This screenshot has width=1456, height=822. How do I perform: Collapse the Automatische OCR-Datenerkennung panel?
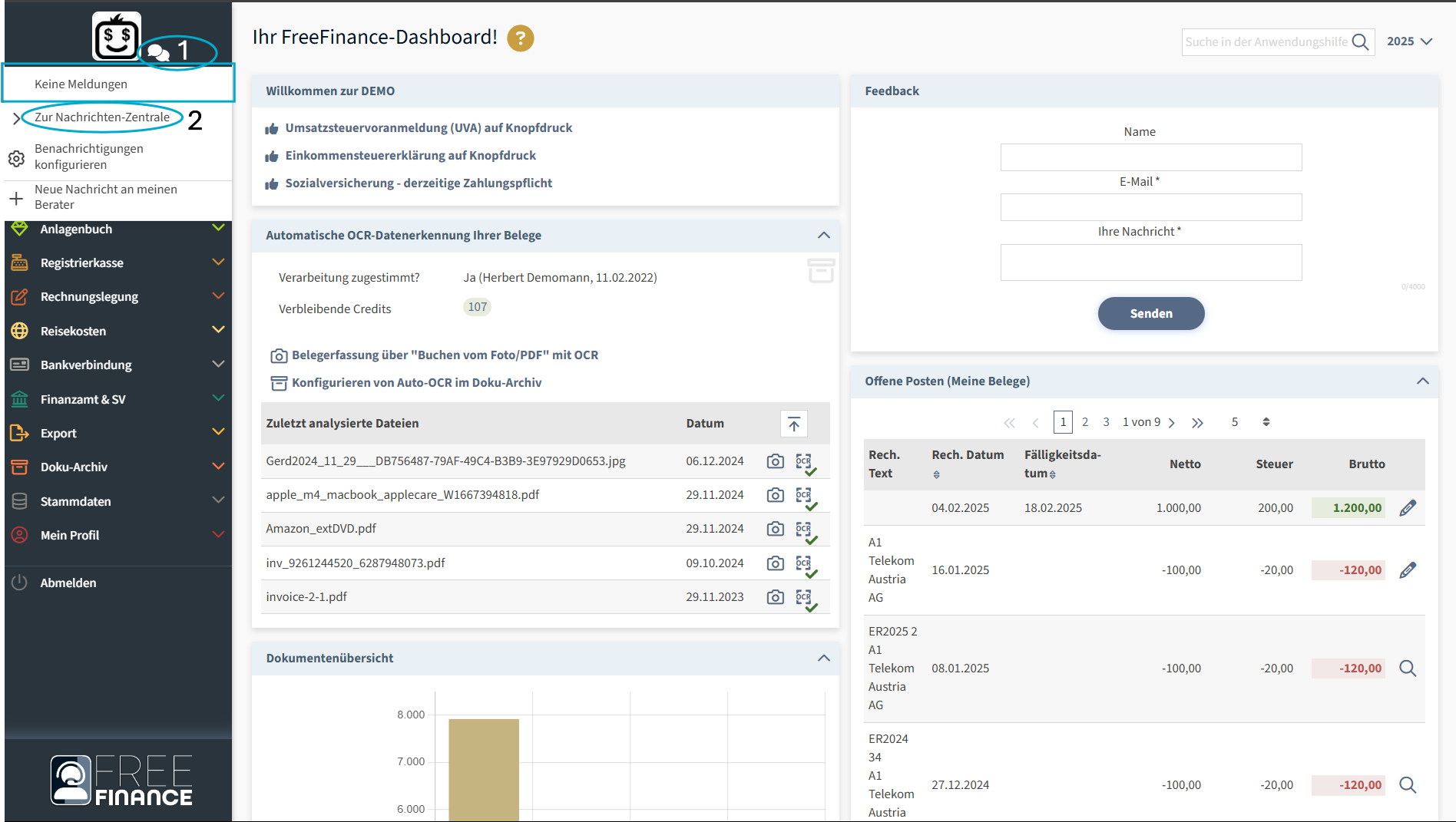coord(823,236)
